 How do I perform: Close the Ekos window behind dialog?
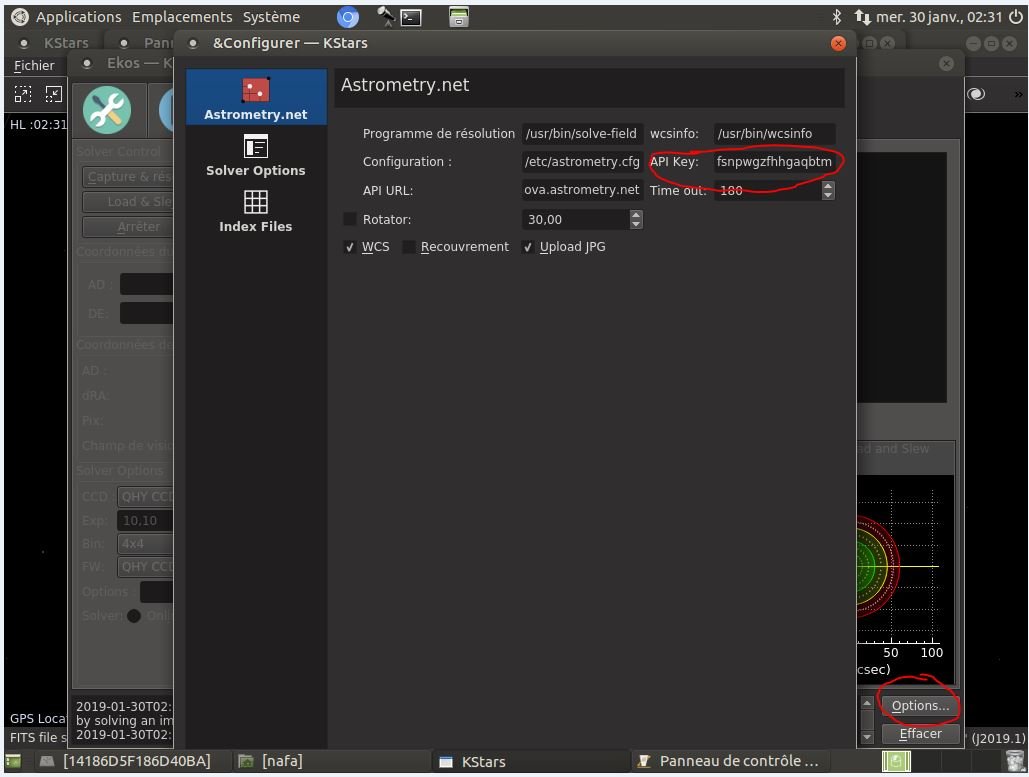[x=946, y=63]
